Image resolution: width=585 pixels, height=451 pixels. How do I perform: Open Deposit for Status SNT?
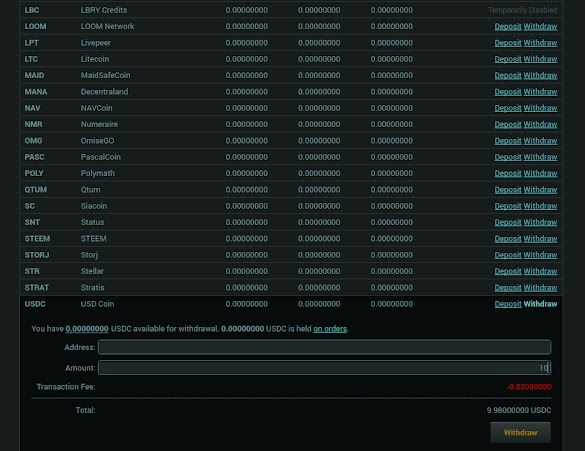point(508,222)
